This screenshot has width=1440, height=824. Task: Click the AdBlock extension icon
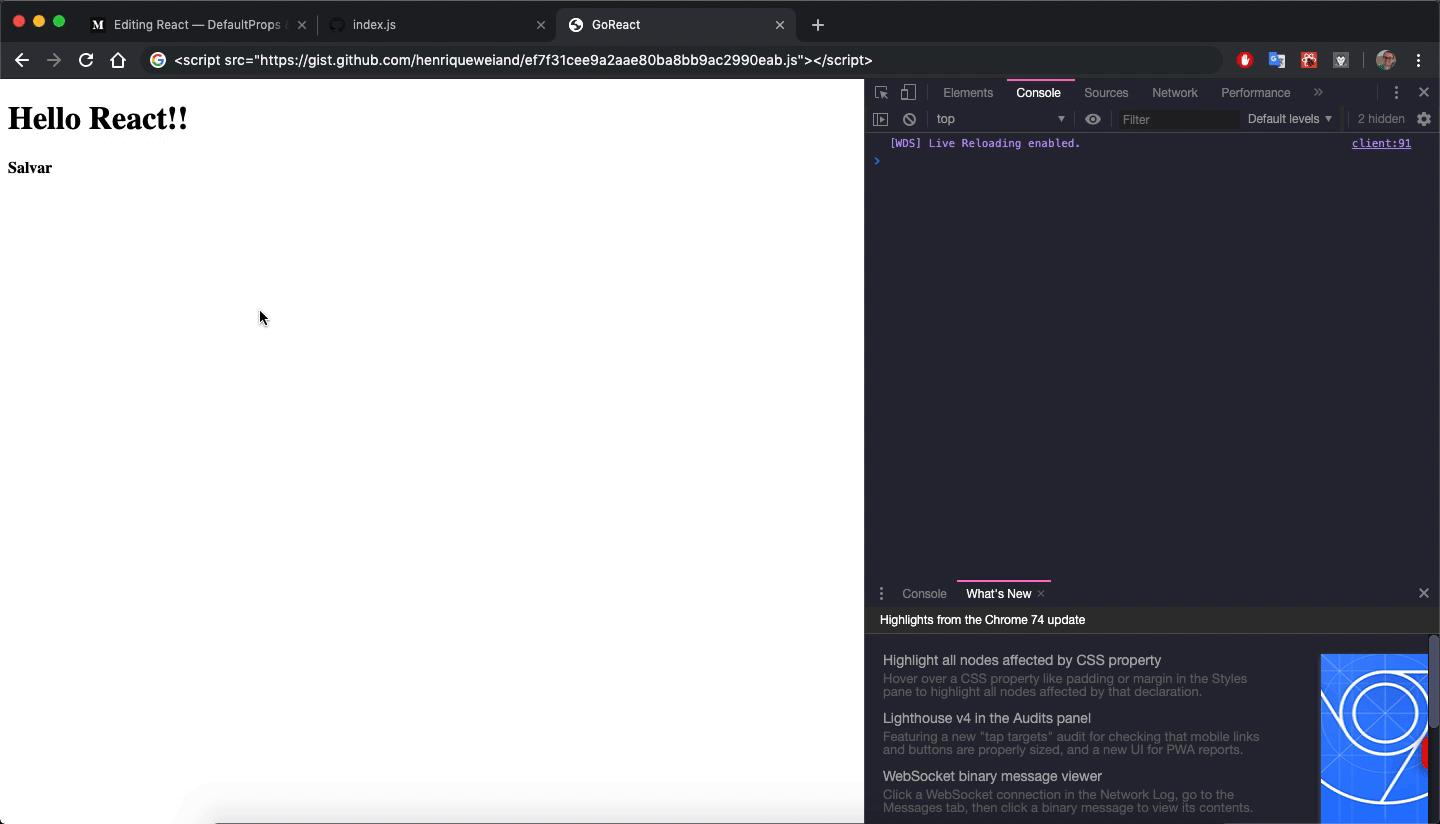click(1244, 60)
